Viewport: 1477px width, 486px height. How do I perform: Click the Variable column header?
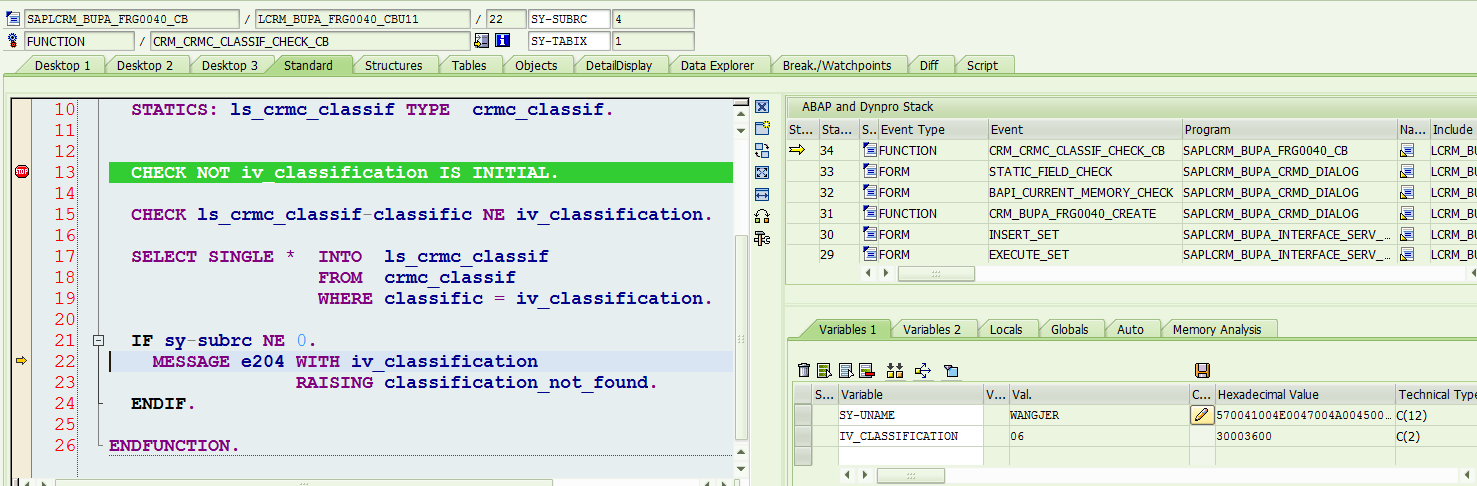pyautogui.click(x=910, y=395)
